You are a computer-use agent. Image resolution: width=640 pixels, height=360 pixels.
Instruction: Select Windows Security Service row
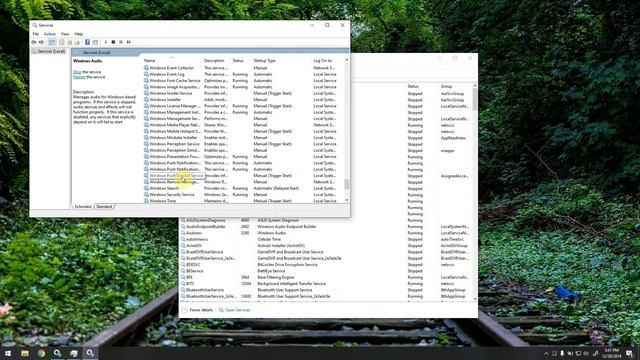click(244, 194)
